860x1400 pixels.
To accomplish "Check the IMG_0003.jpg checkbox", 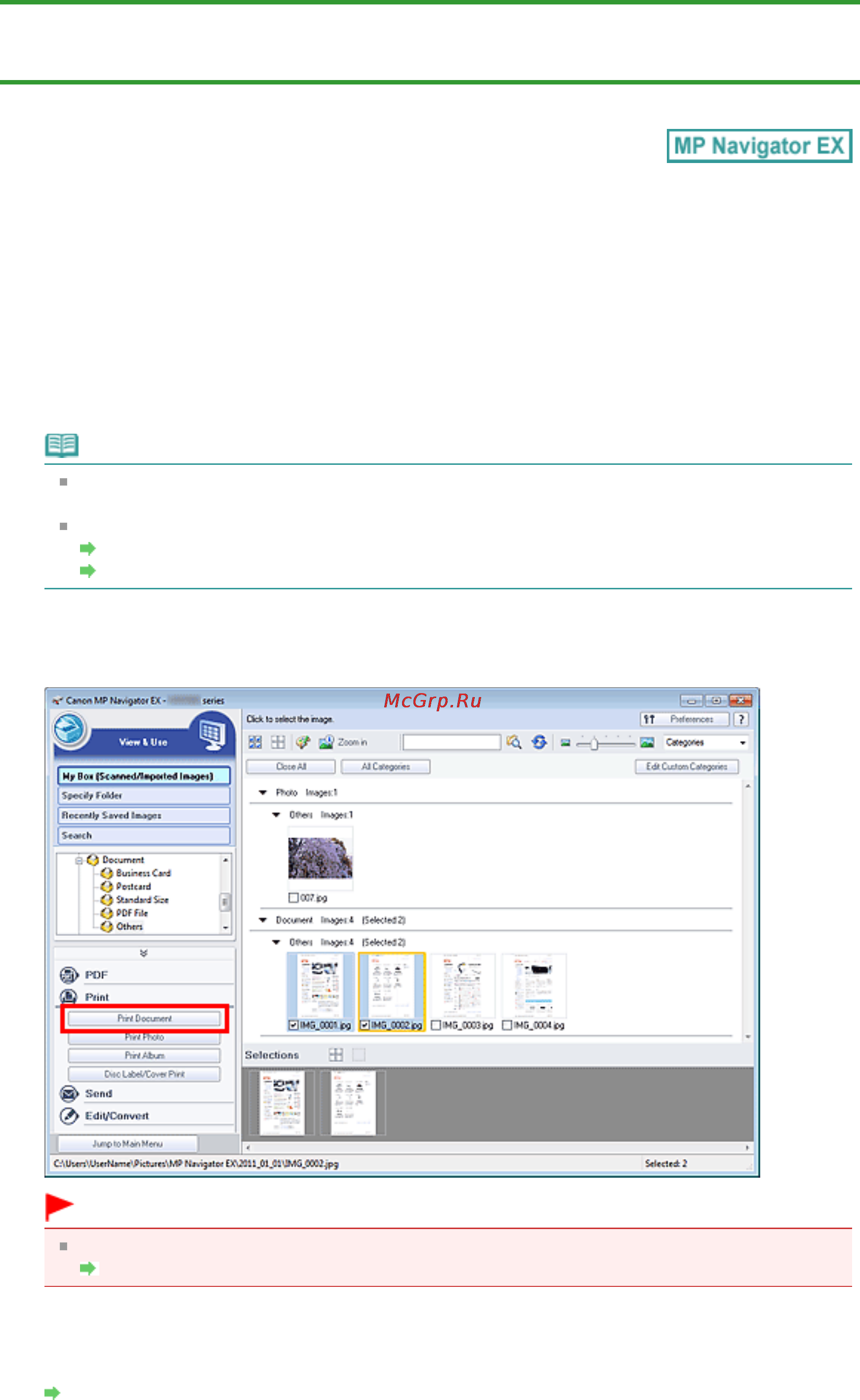I will point(436,1025).
